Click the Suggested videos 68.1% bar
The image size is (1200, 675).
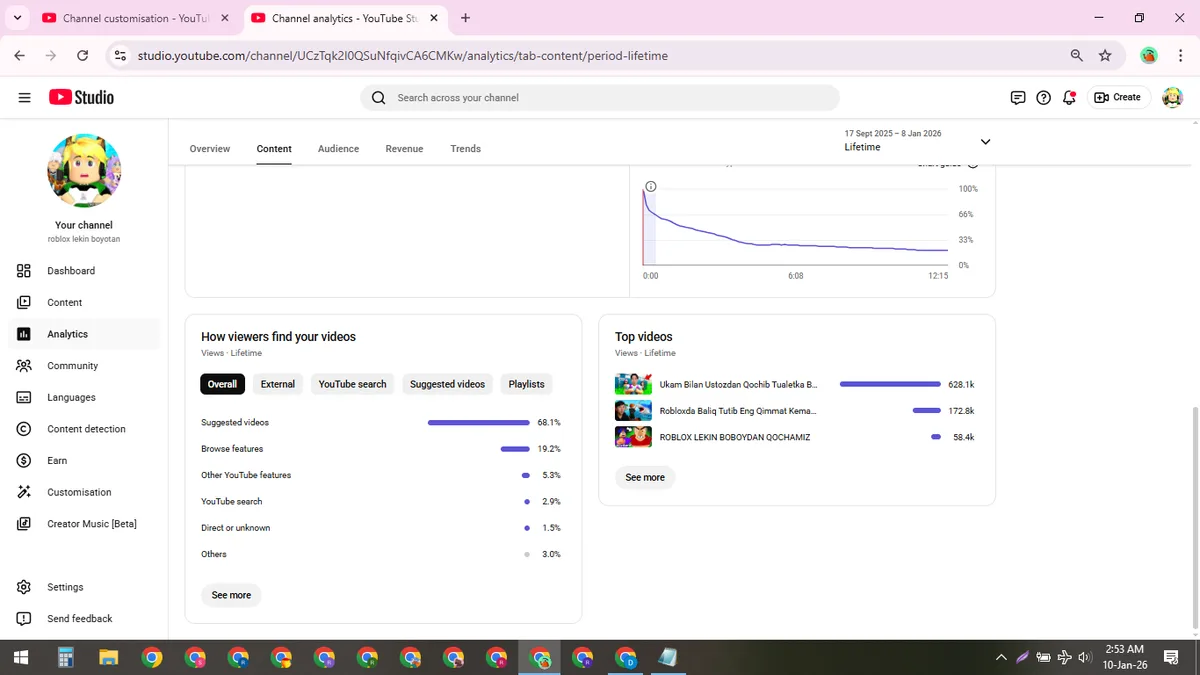pyautogui.click(x=478, y=423)
